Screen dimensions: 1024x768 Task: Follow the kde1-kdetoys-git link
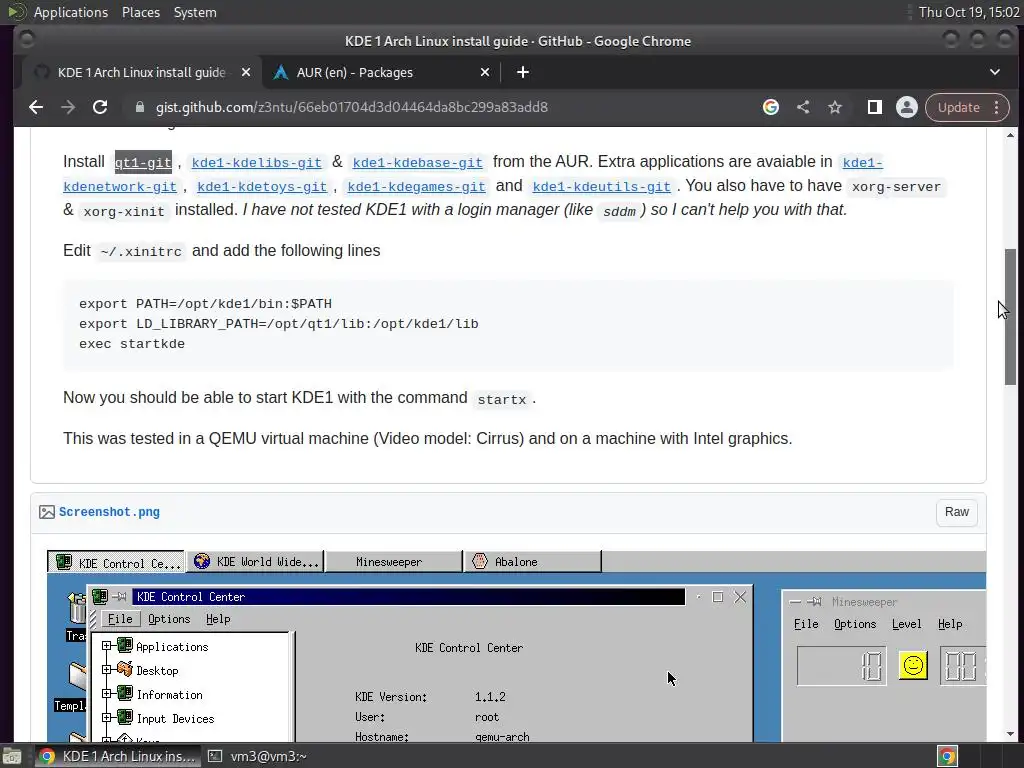tap(262, 187)
